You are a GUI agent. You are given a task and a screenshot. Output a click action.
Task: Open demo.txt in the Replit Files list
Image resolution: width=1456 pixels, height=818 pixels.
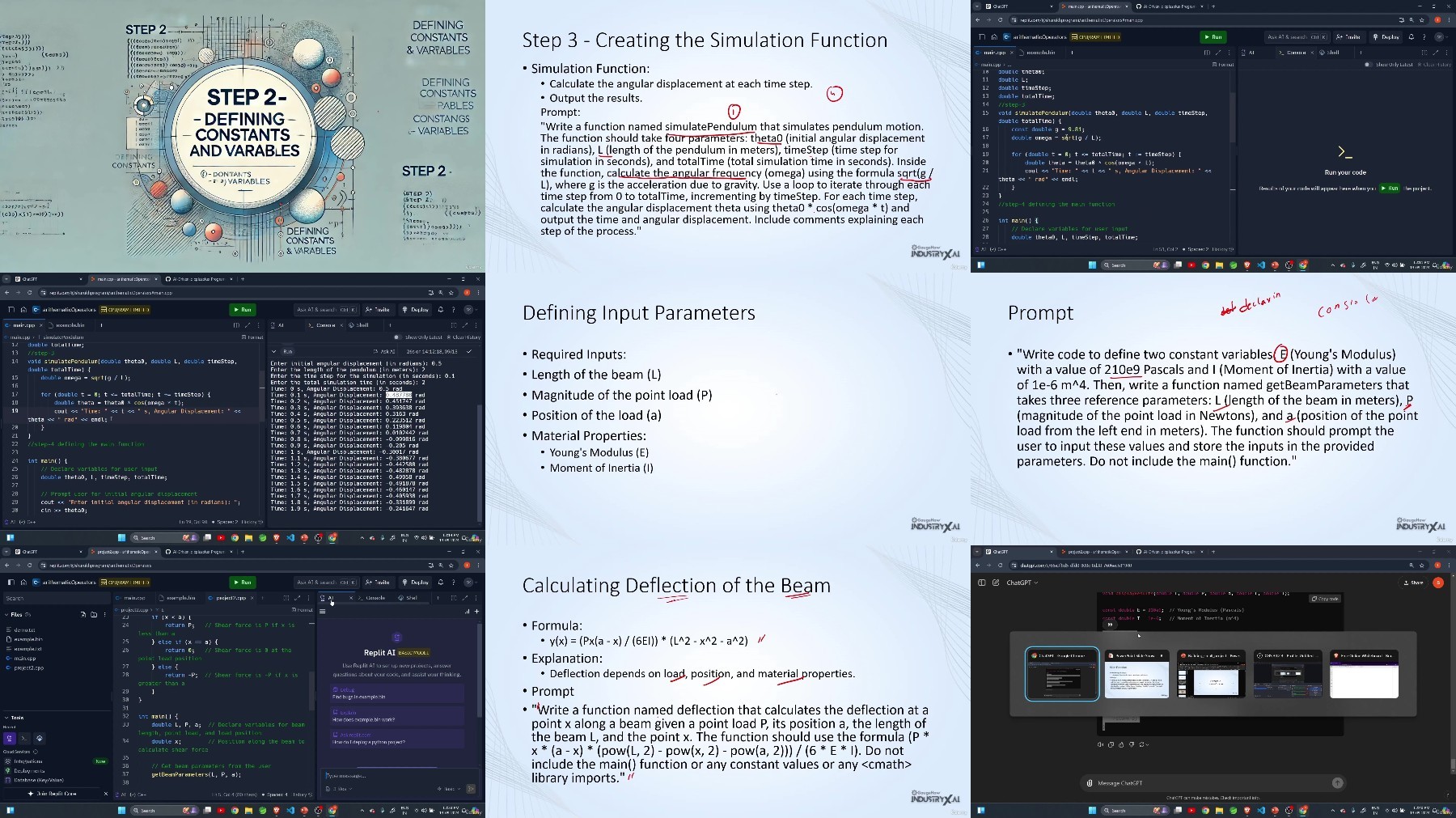pyautogui.click(x=23, y=629)
